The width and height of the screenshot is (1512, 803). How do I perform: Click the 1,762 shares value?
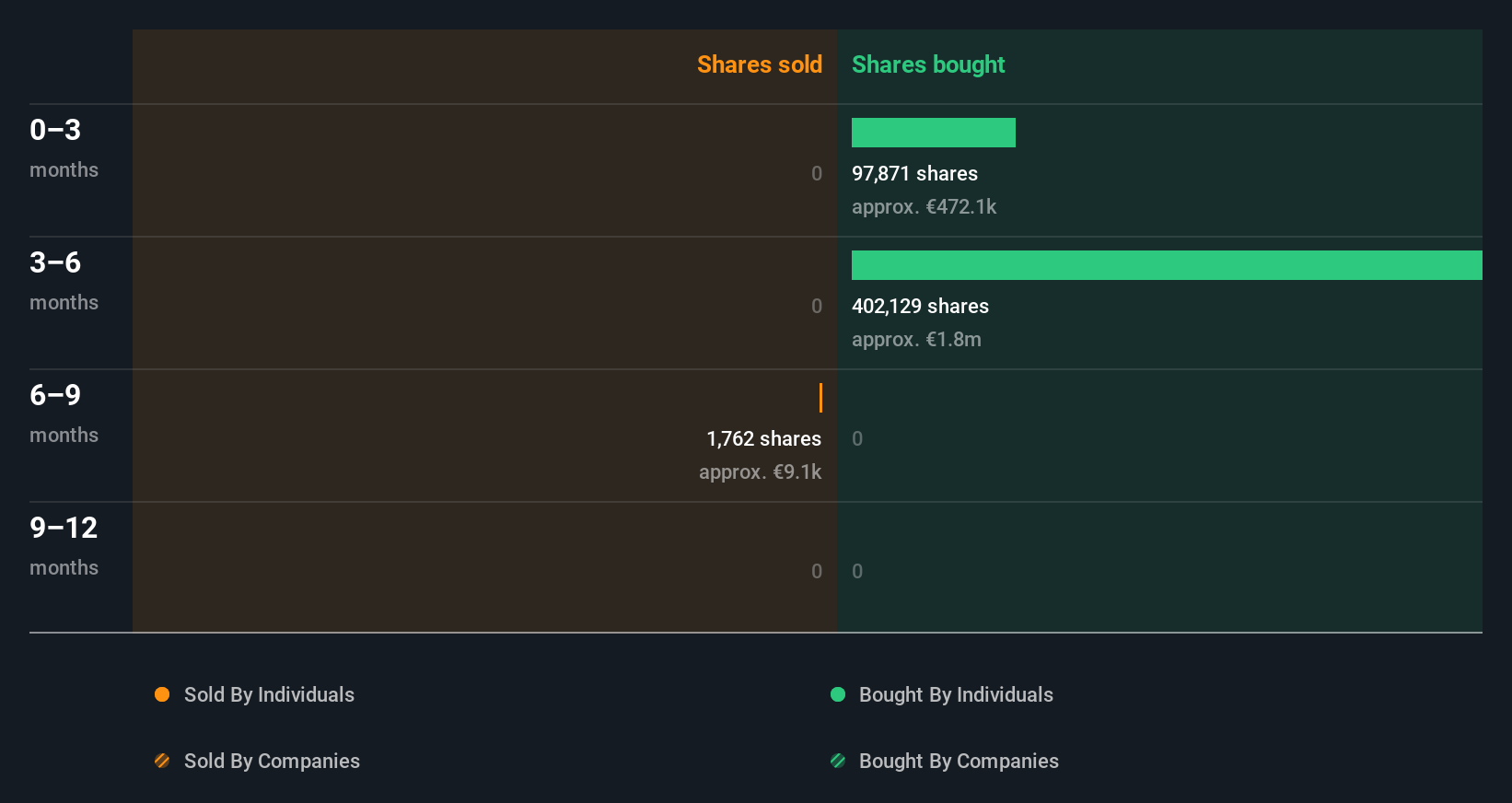point(763,438)
